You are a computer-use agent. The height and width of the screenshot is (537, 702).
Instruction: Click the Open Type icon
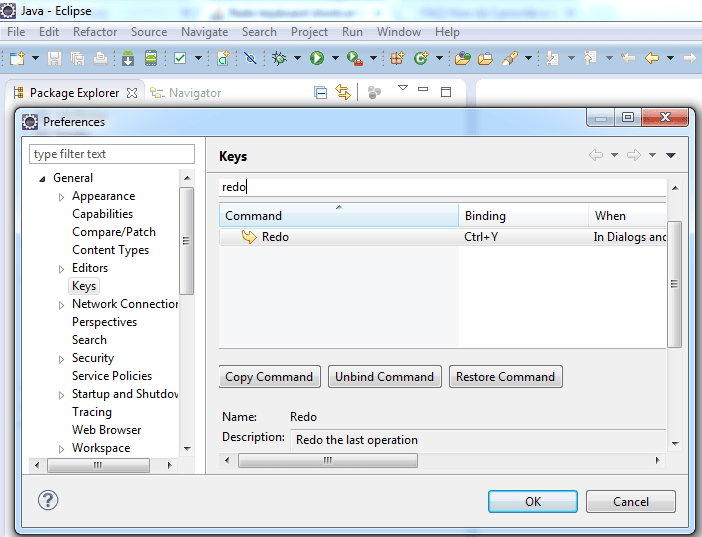[x=462, y=59]
